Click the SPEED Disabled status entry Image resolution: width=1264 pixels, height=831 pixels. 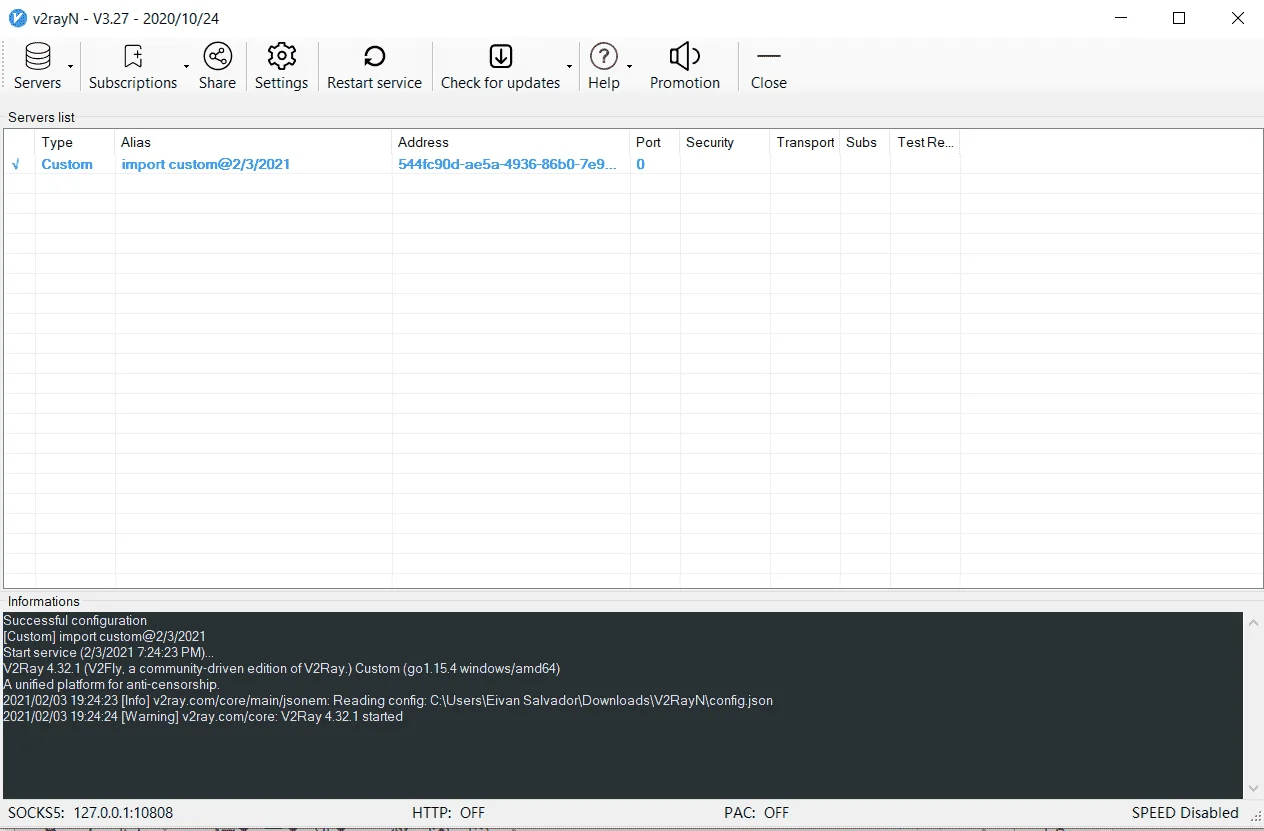[1185, 813]
